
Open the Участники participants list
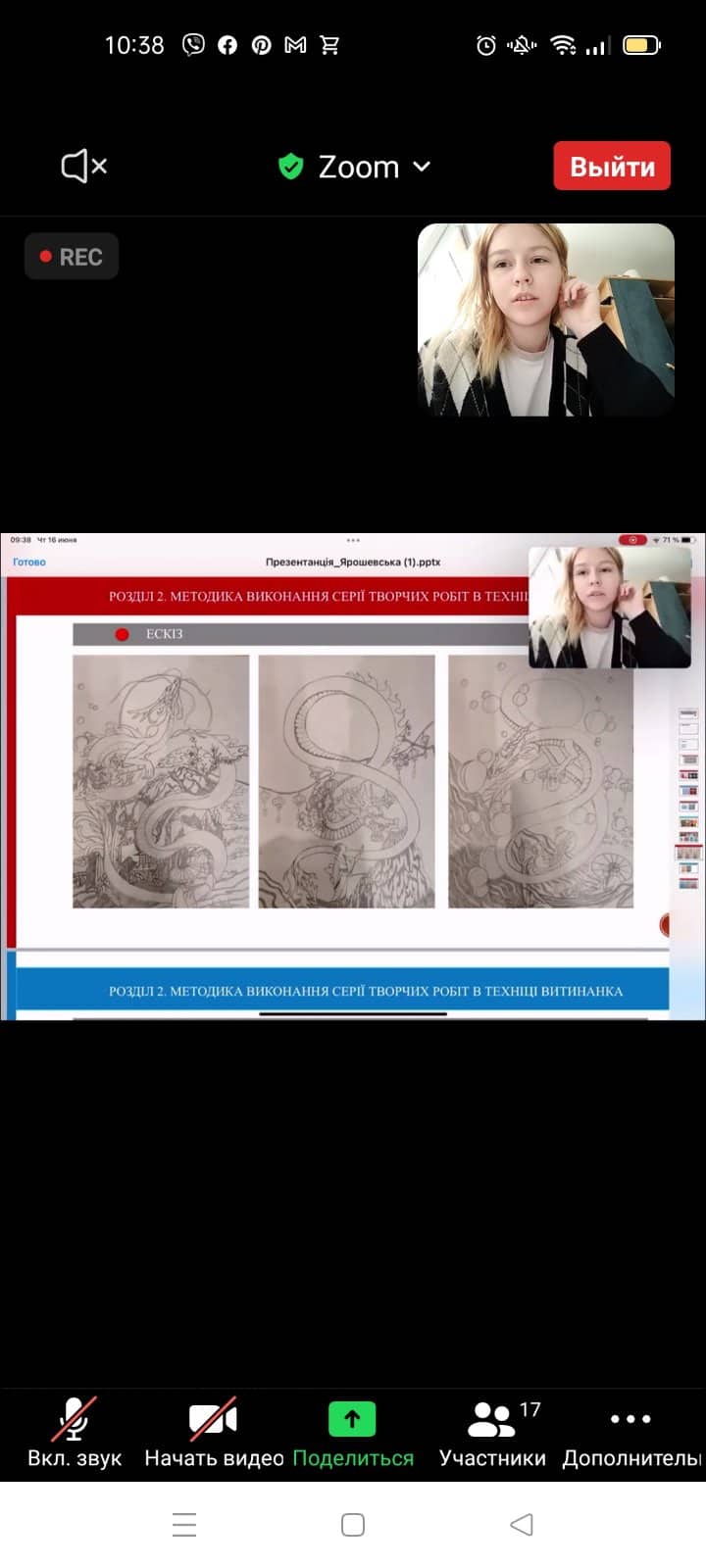tap(492, 1433)
